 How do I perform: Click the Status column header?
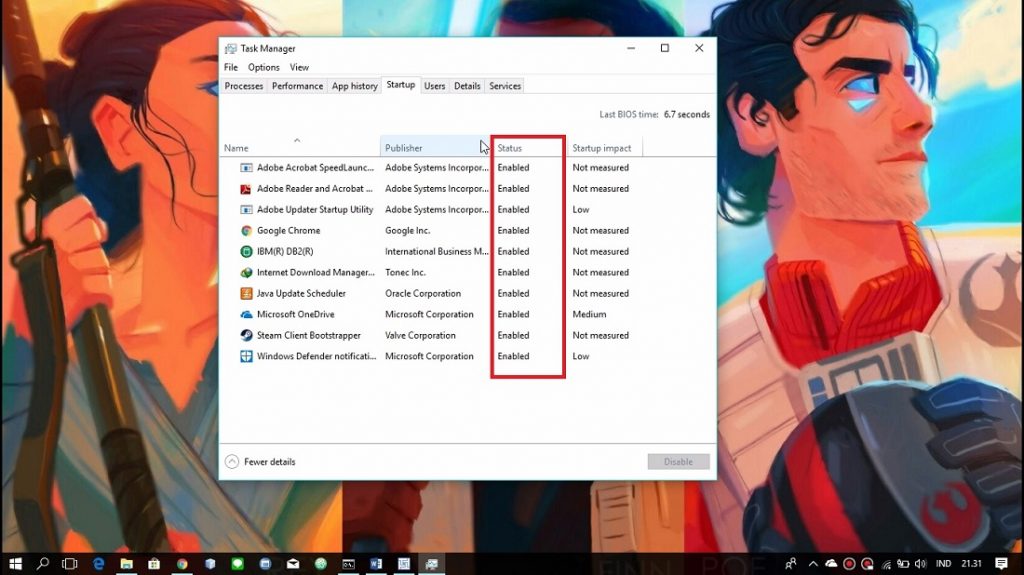pos(510,148)
